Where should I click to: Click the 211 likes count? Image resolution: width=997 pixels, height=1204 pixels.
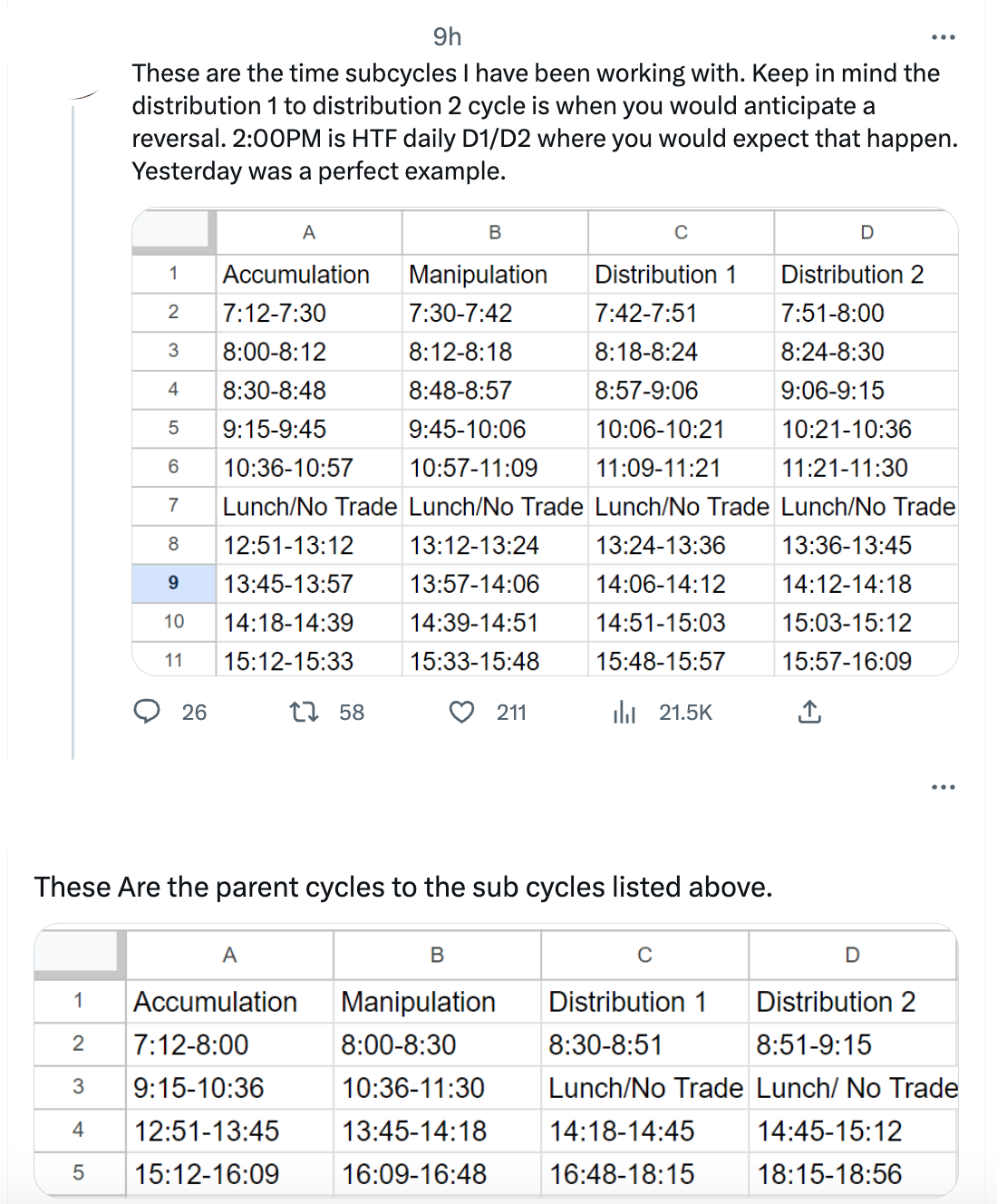511,713
